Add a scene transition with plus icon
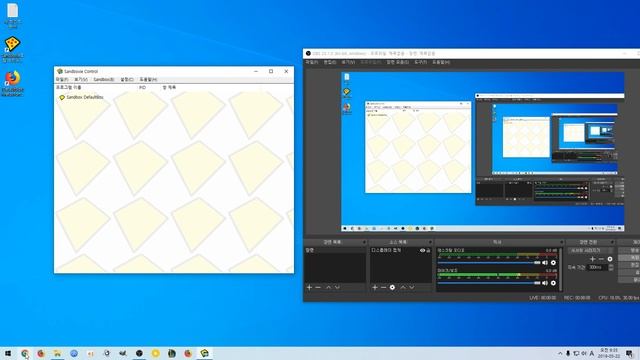This screenshot has width=640, height=360. click(x=593, y=259)
